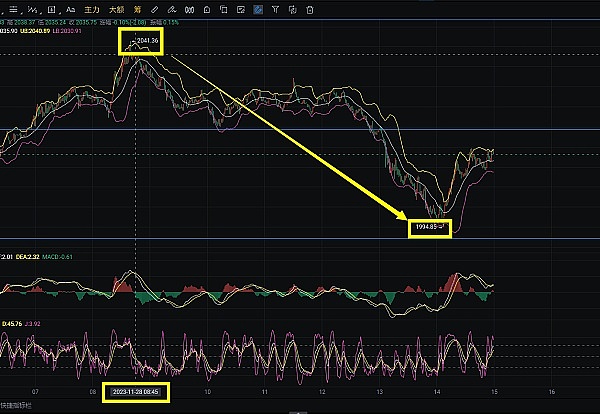Click the trash delete drawings icon
600x414 pixels.
point(309,9)
